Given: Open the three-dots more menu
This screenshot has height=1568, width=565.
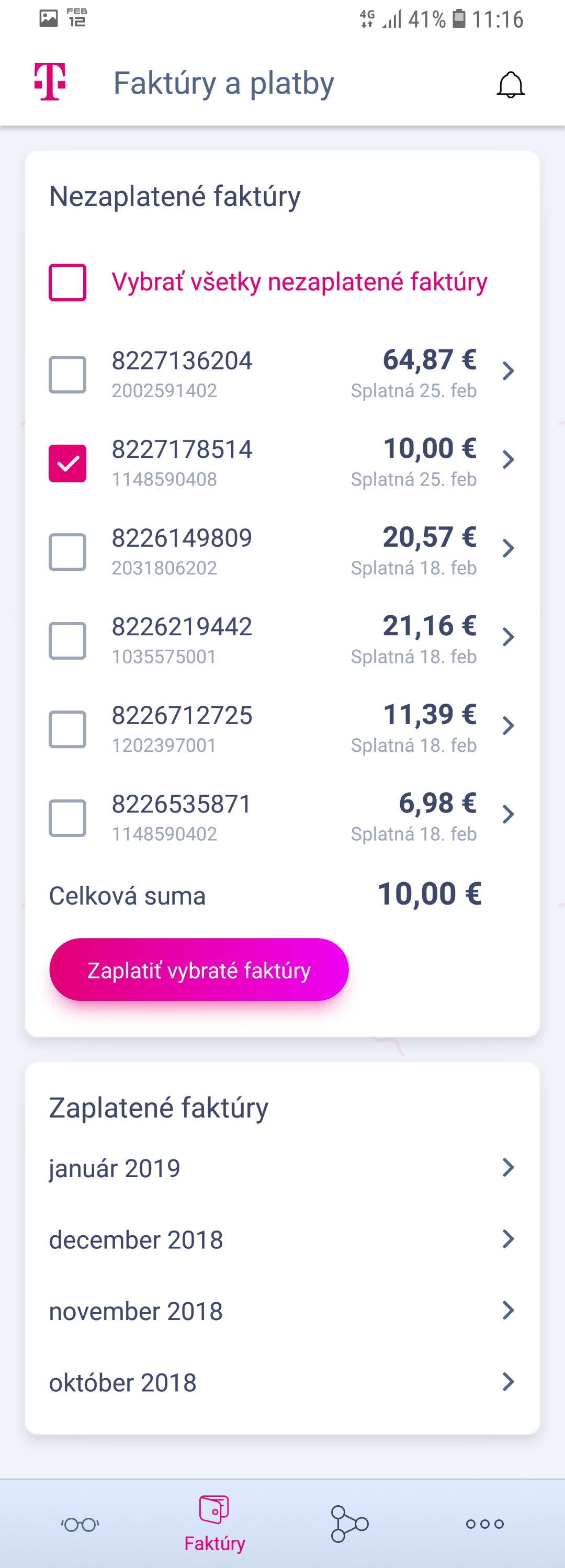Looking at the screenshot, I should coord(484,1524).
